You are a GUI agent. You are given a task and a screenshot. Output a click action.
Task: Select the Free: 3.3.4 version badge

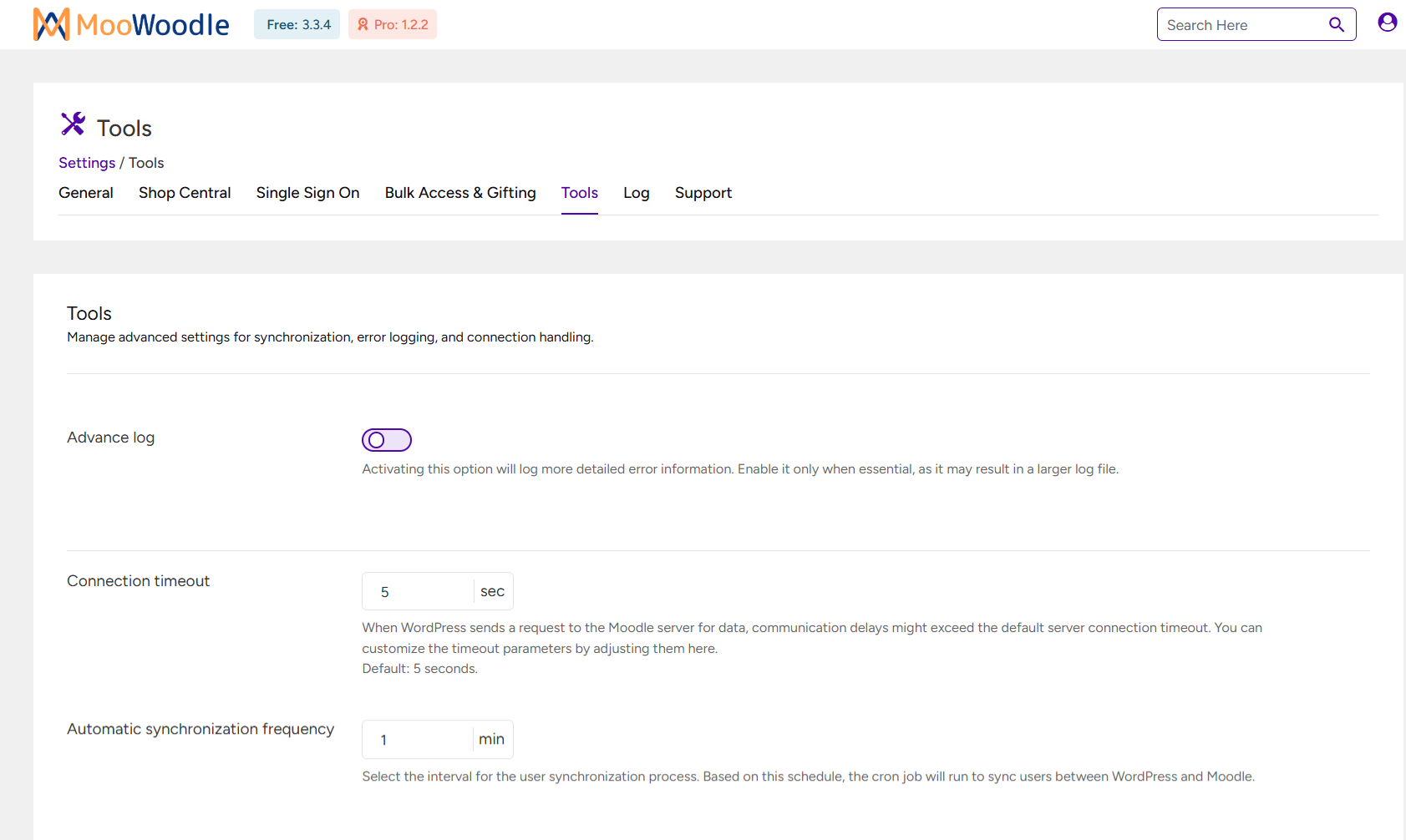point(297,24)
